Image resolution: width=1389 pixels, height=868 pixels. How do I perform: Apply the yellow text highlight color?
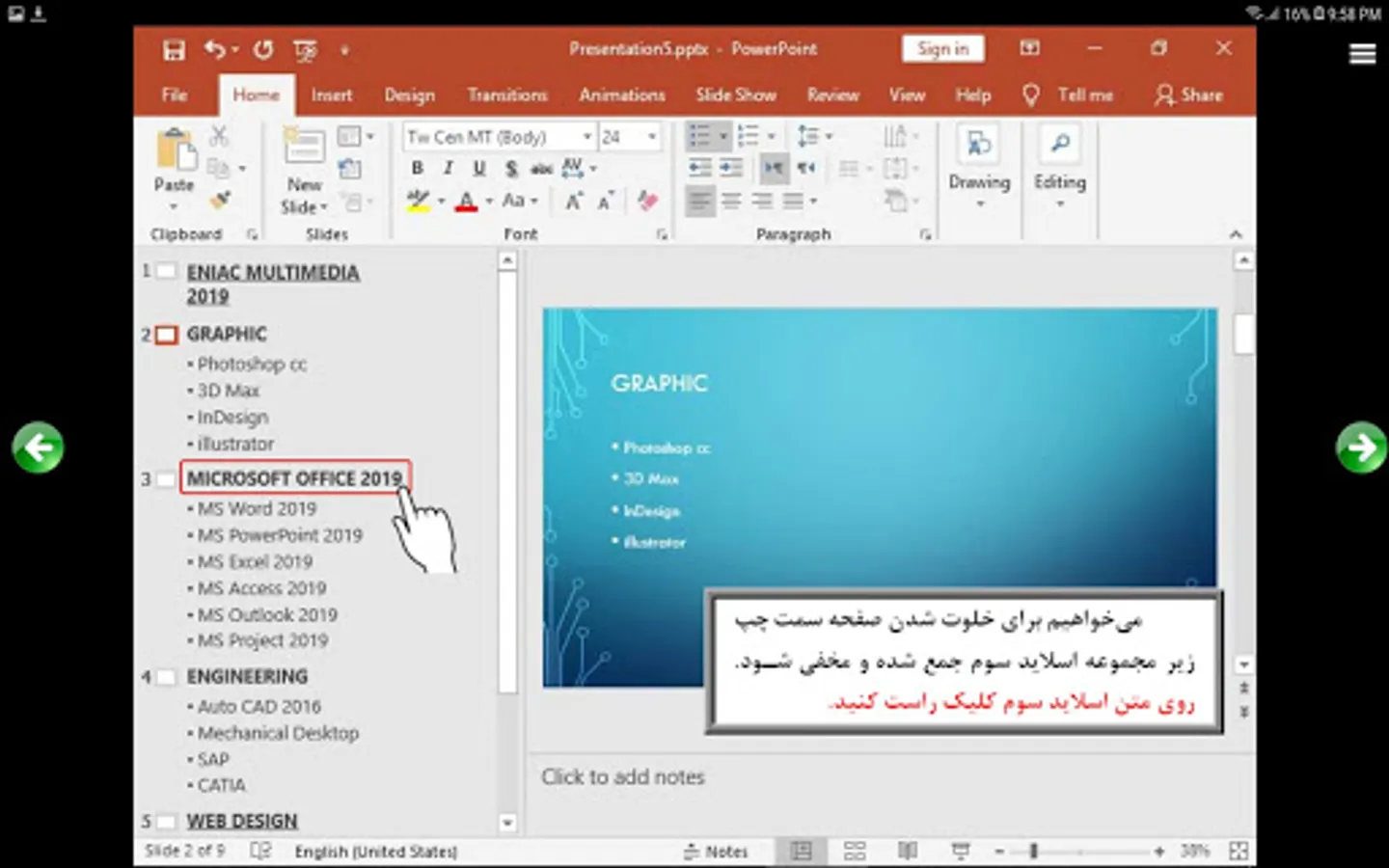point(418,201)
